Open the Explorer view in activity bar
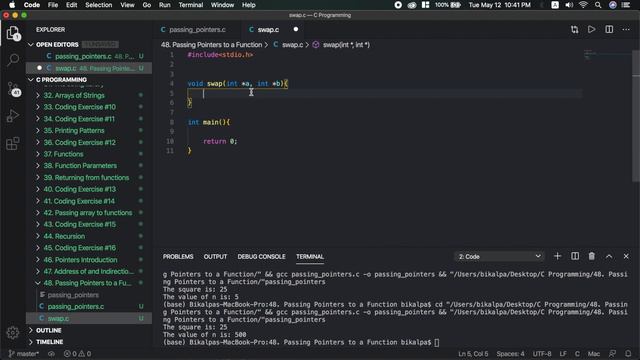 point(13,33)
